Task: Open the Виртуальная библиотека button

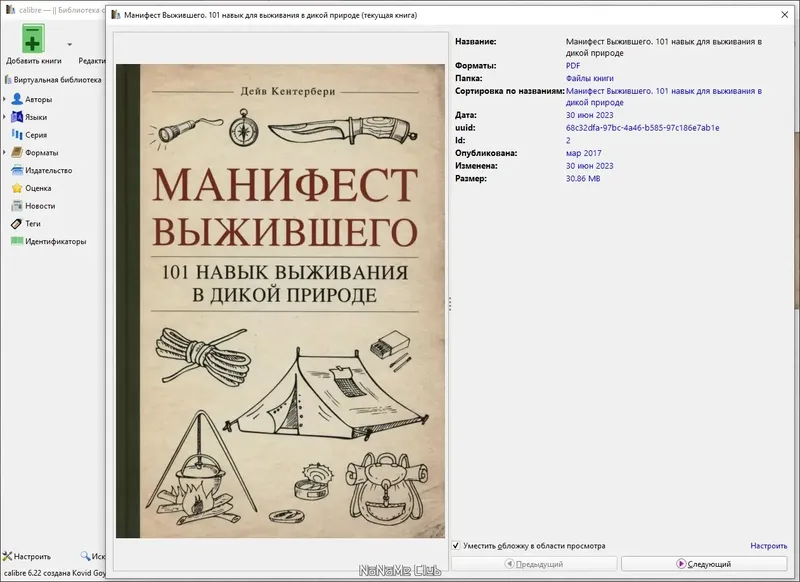Action: (53, 80)
